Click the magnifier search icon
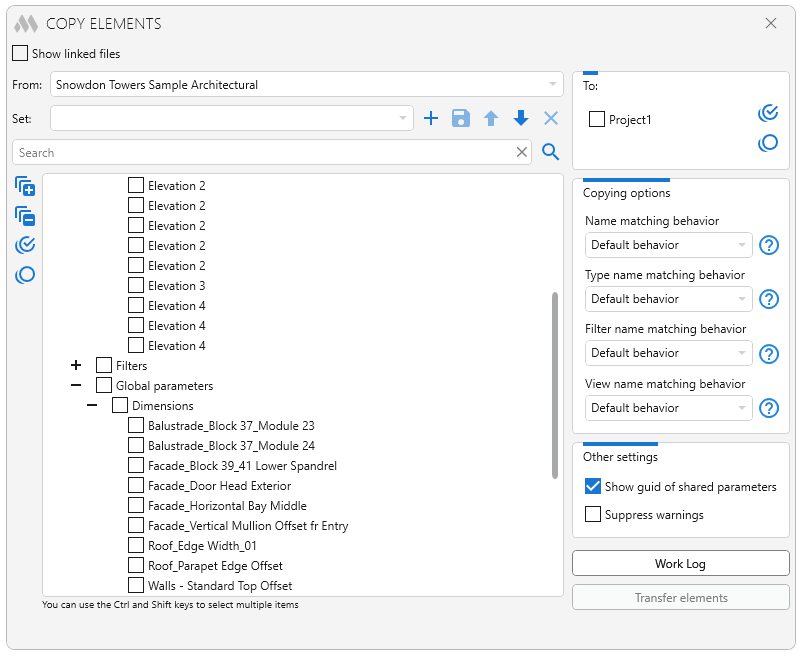Viewport: 804px width, 656px height. click(550, 152)
